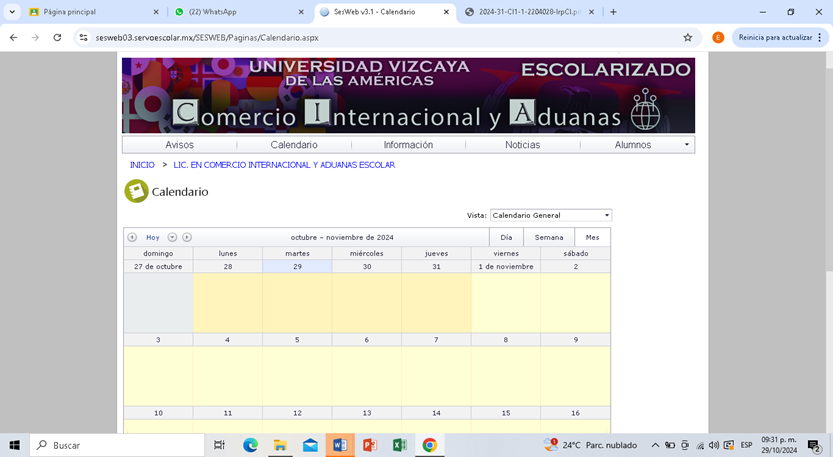Click the browser forward arrow
This screenshot has width=833, height=457.
(x=35, y=37)
